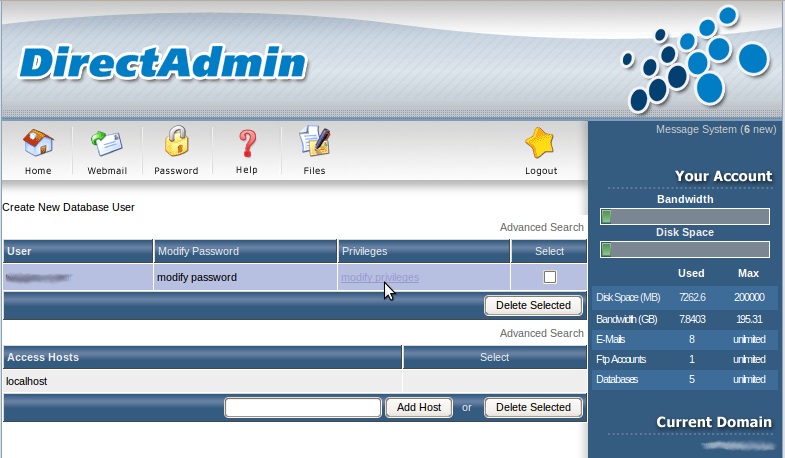Sort by the User column header

coord(78,251)
